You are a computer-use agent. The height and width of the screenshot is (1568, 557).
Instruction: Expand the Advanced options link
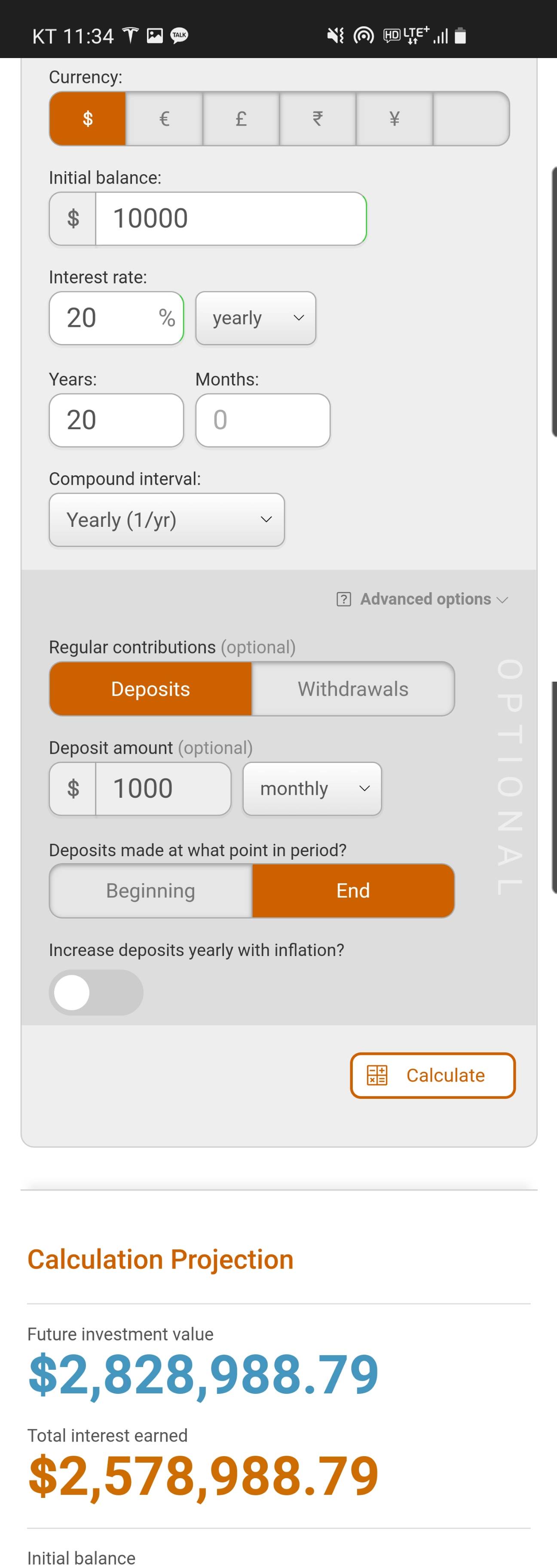(x=433, y=600)
